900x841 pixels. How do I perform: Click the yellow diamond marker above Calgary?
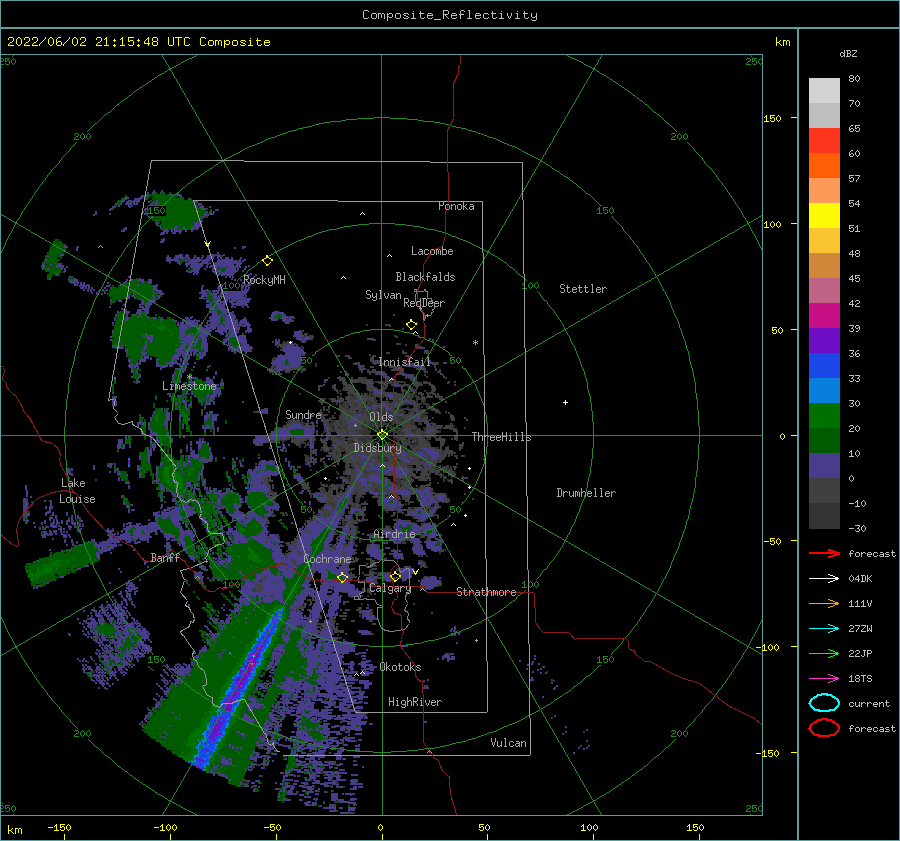pos(395,576)
